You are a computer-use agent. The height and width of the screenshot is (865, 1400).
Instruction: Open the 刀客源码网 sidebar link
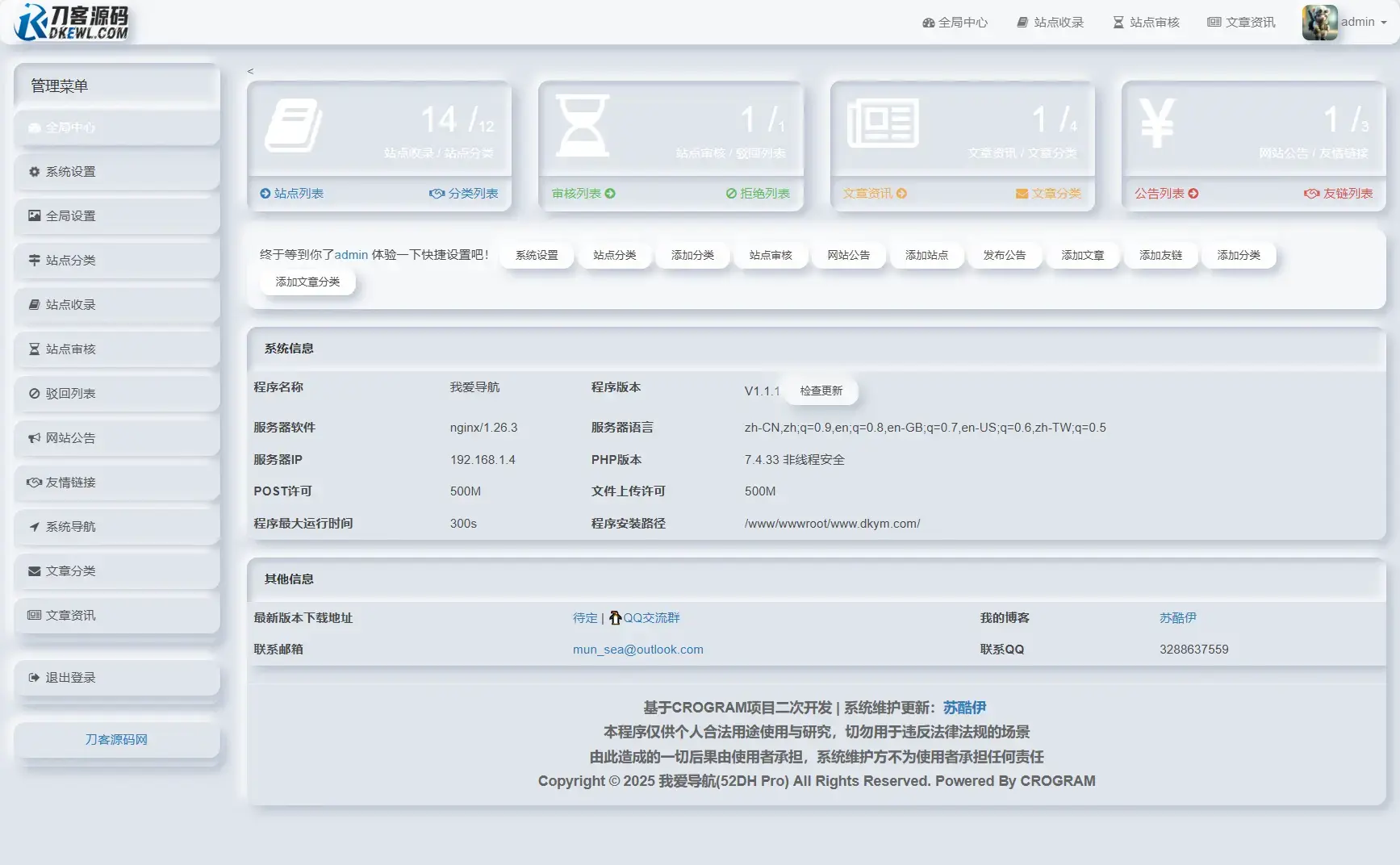117,740
